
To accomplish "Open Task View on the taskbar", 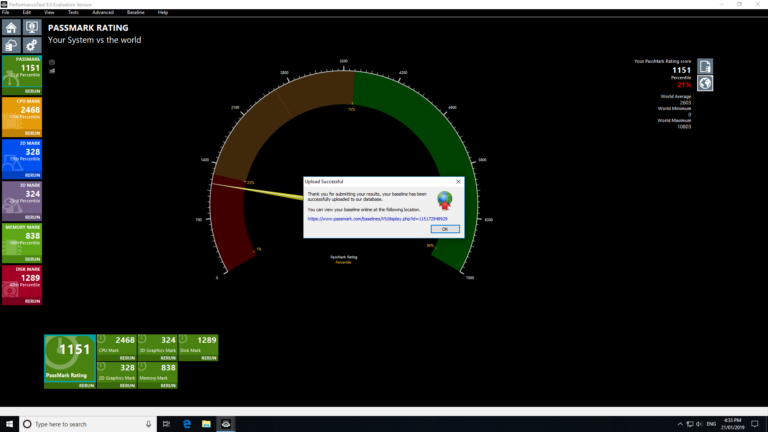I will 167,424.
